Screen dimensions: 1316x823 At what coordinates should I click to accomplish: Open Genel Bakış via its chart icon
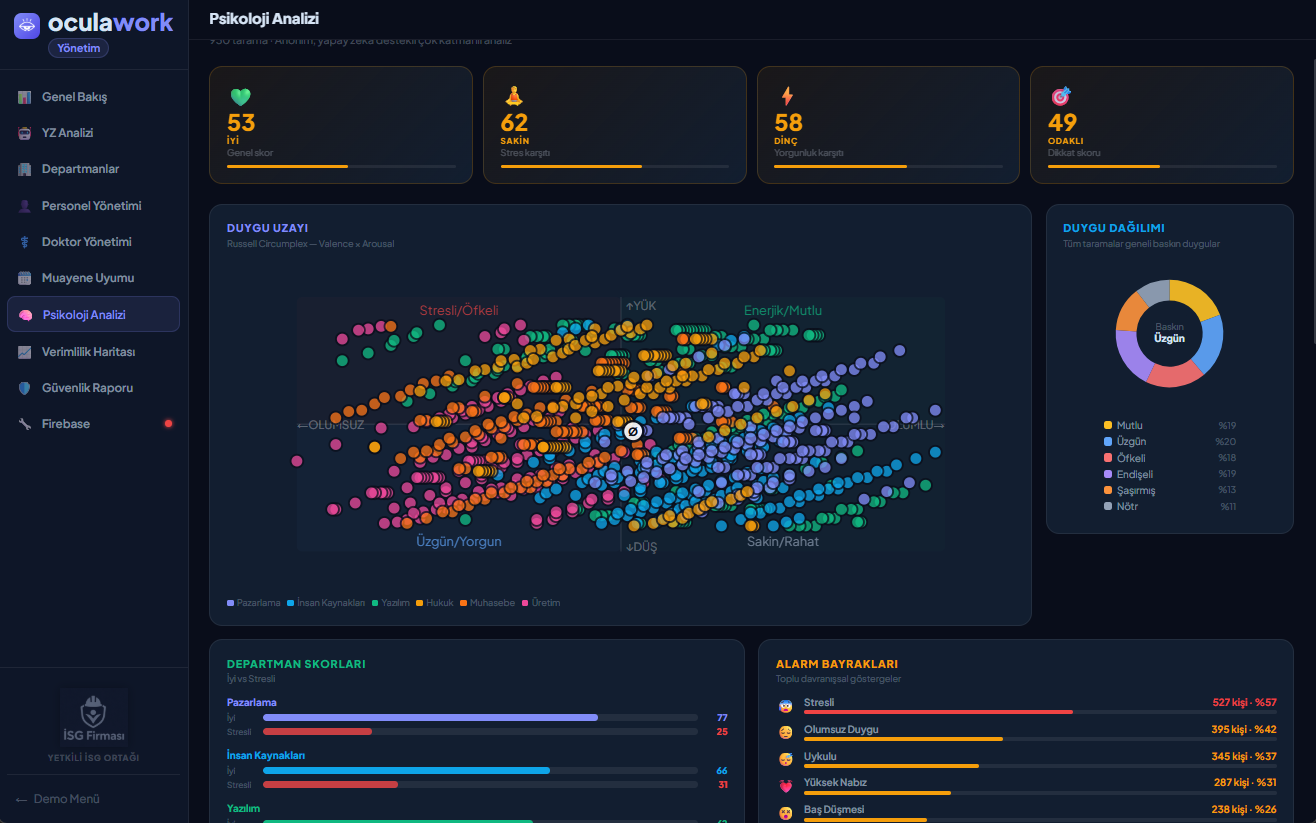[x=25, y=97]
